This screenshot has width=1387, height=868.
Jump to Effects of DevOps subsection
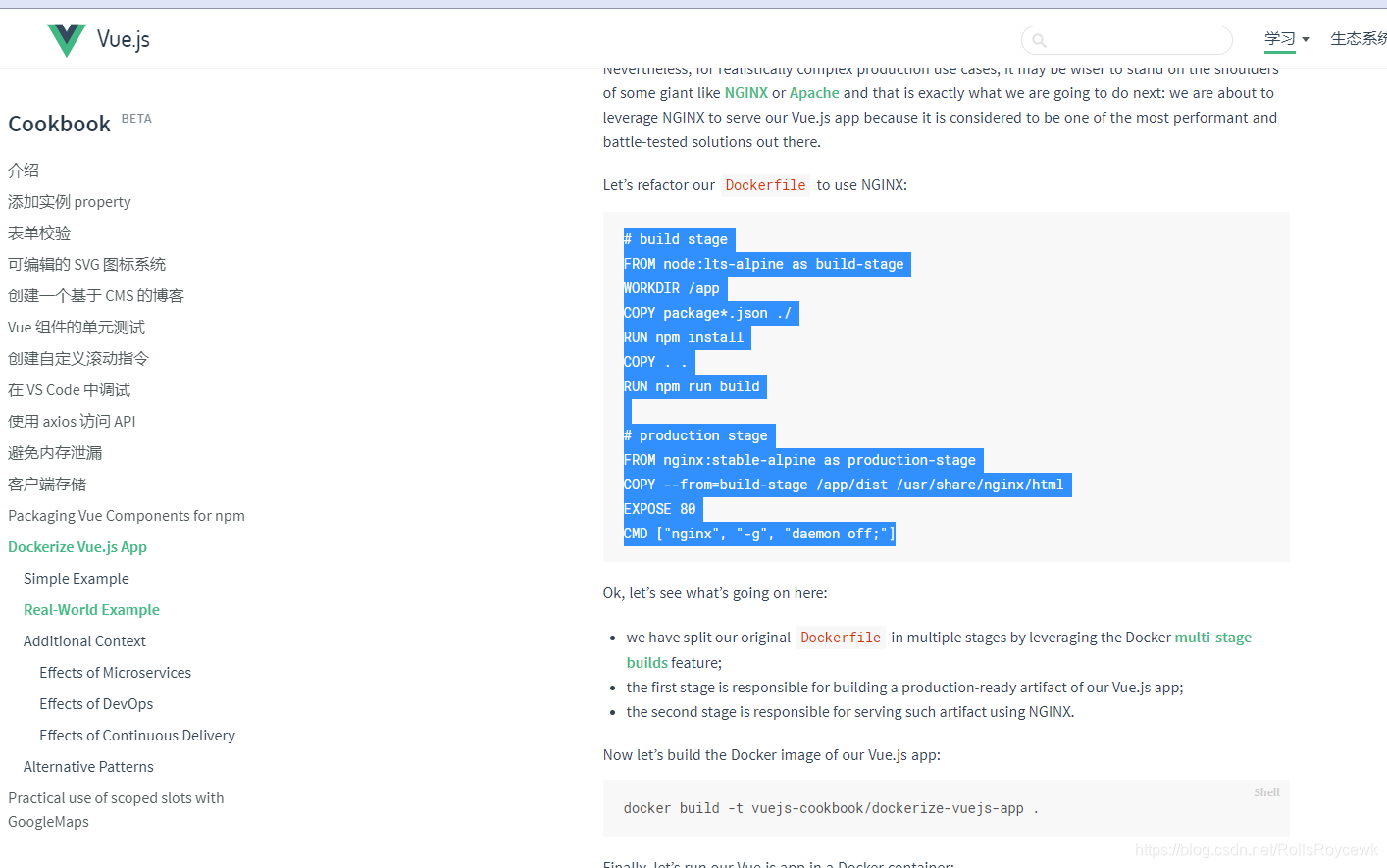point(96,704)
